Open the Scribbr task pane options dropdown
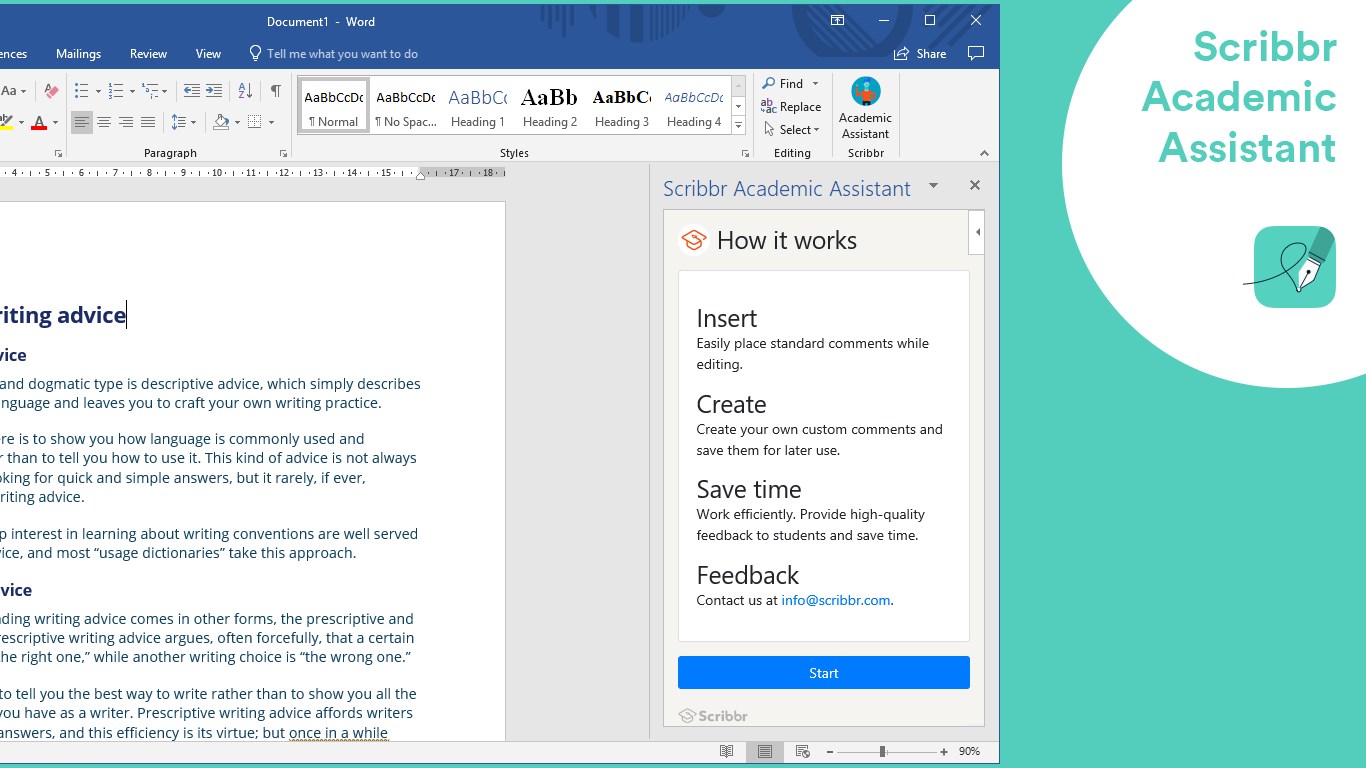 [x=933, y=185]
